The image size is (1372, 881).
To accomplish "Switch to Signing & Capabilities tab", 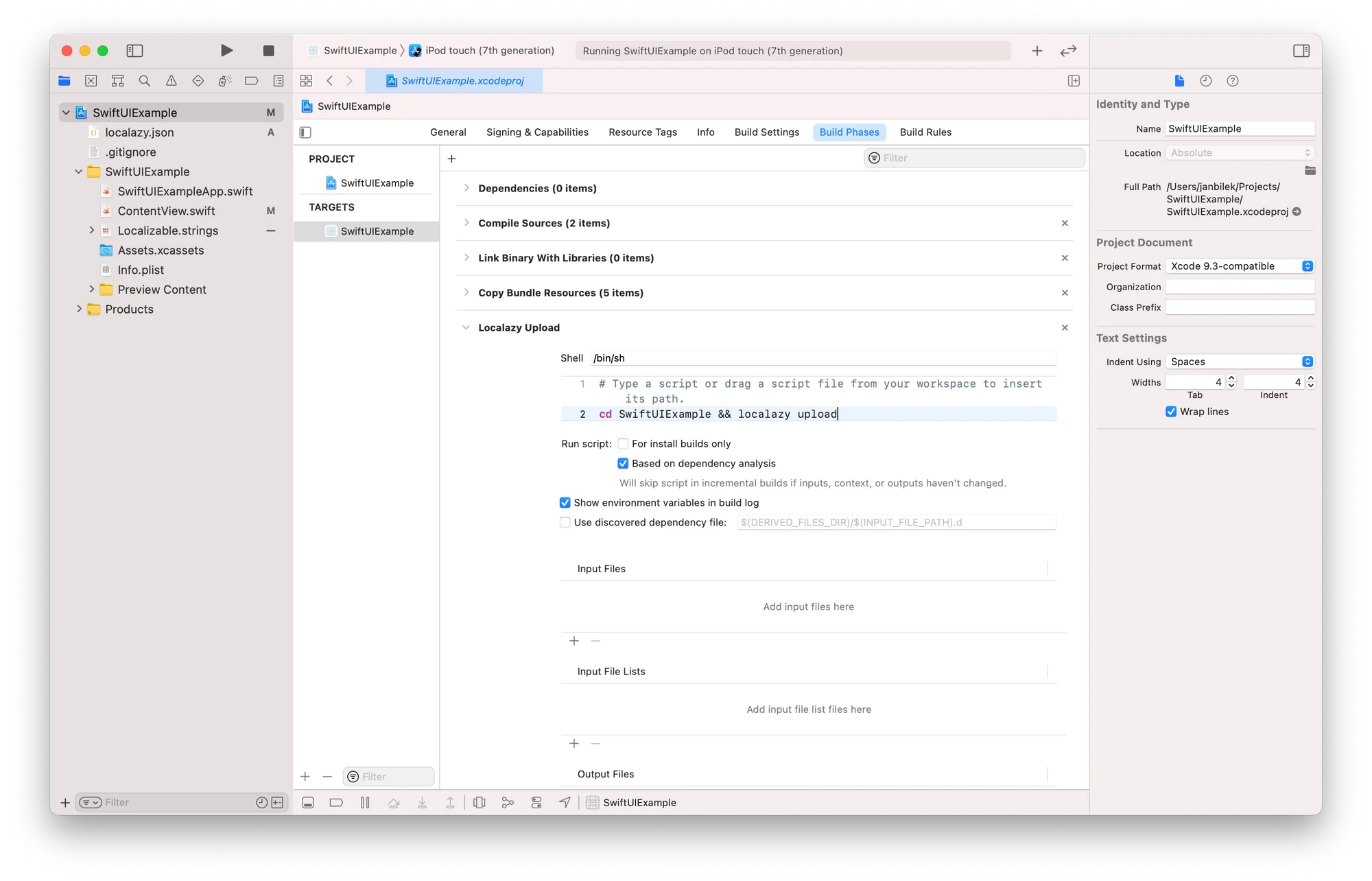I will point(536,132).
